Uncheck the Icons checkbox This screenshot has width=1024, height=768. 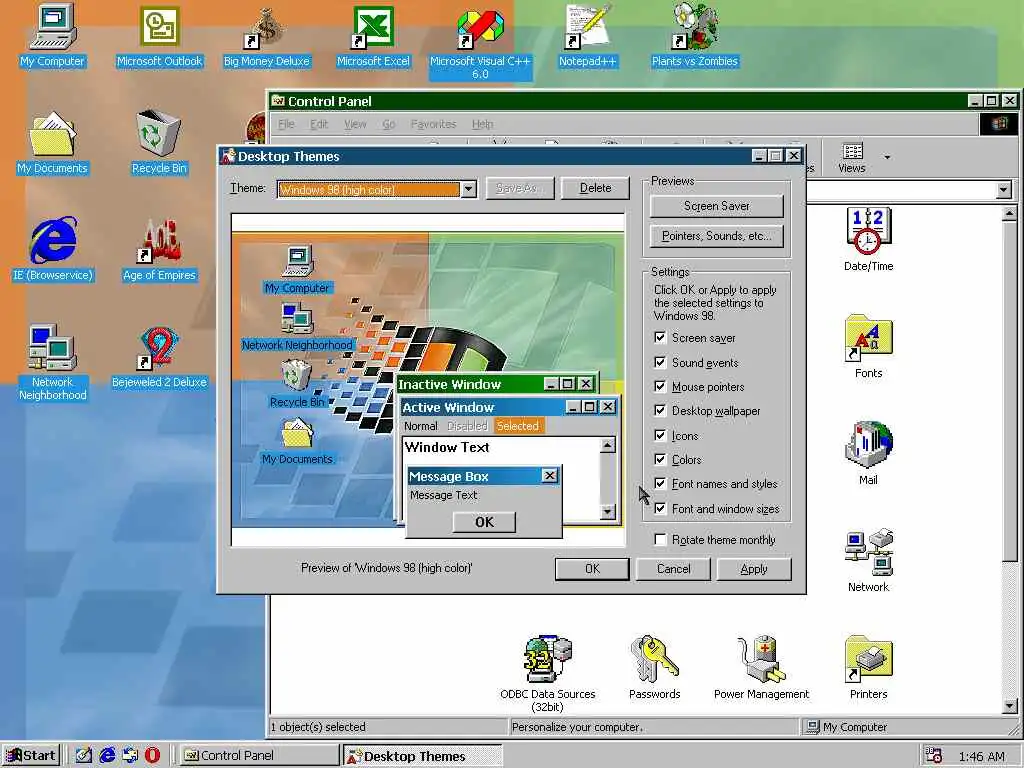660,435
